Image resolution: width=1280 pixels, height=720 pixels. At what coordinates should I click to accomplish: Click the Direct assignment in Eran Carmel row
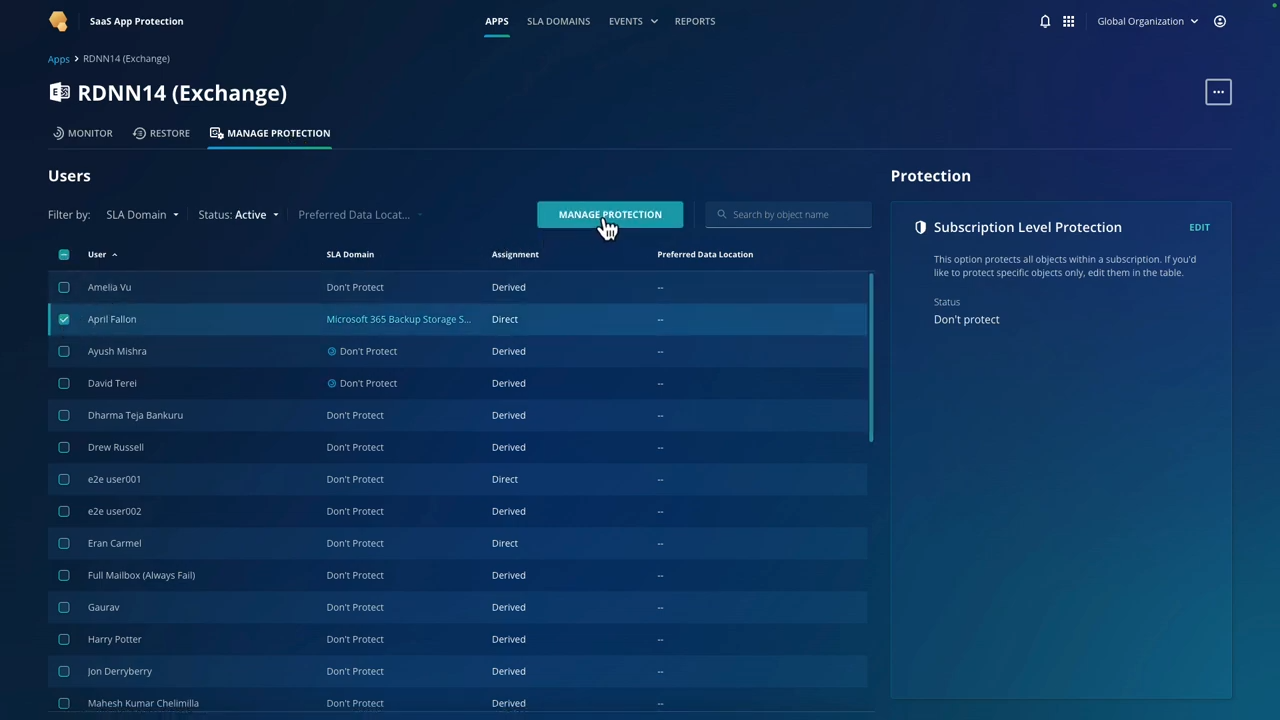tap(504, 543)
